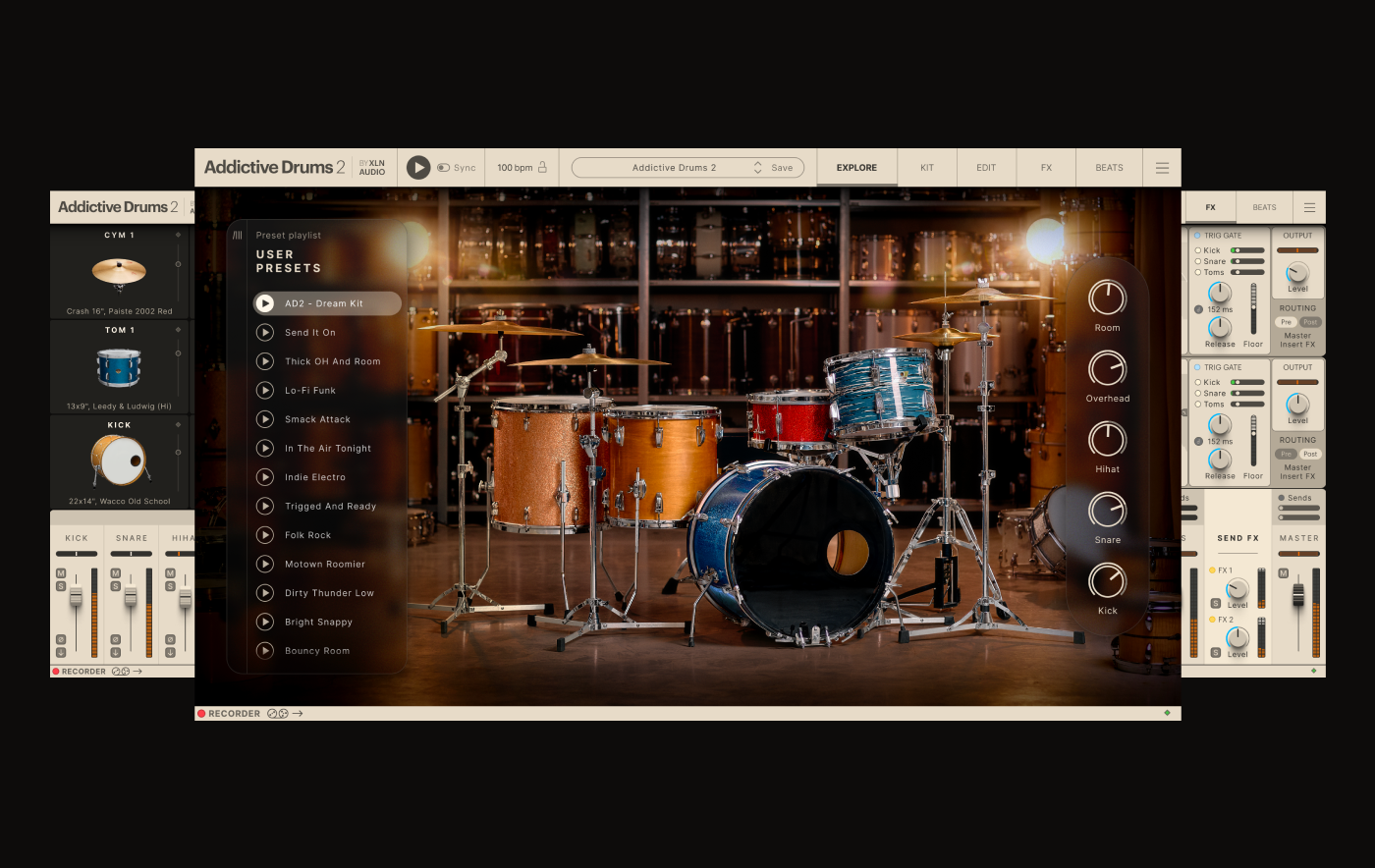The image size is (1375, 868).
Task: Invert phase on the SNARE channel
Action: (x=116, y=639)
